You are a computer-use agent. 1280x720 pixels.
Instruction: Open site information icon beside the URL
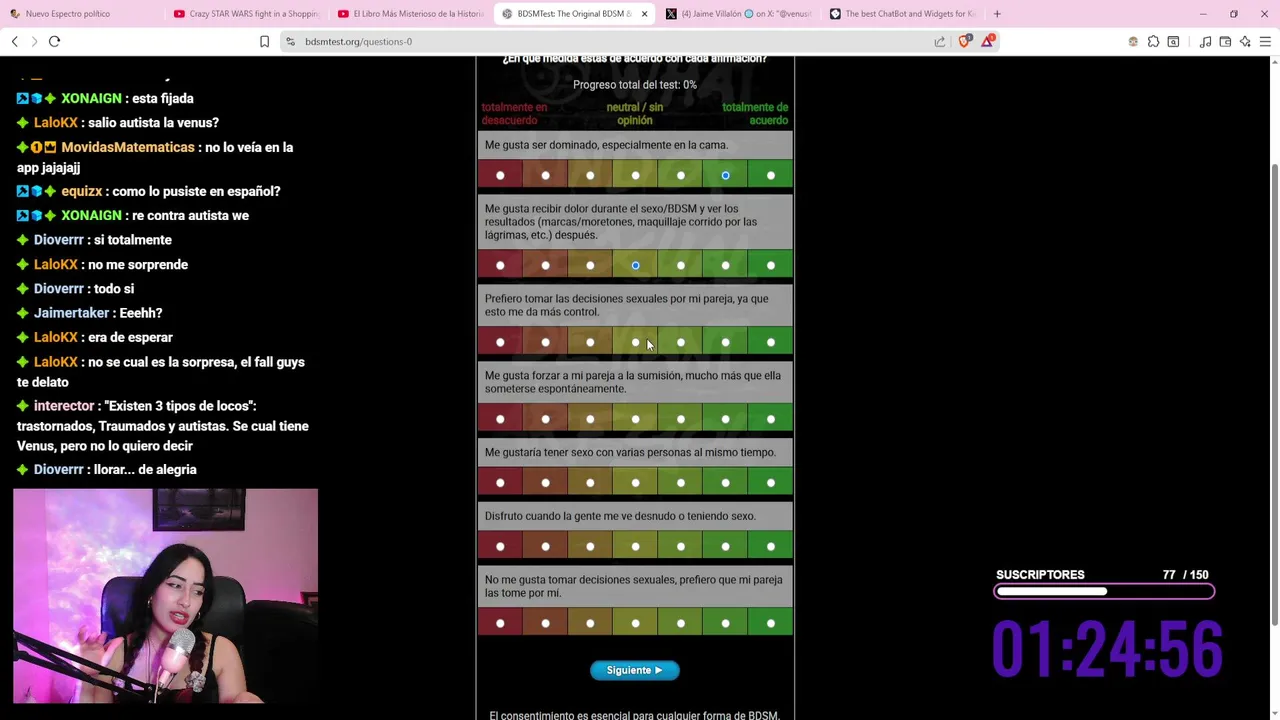pos(290,41)
